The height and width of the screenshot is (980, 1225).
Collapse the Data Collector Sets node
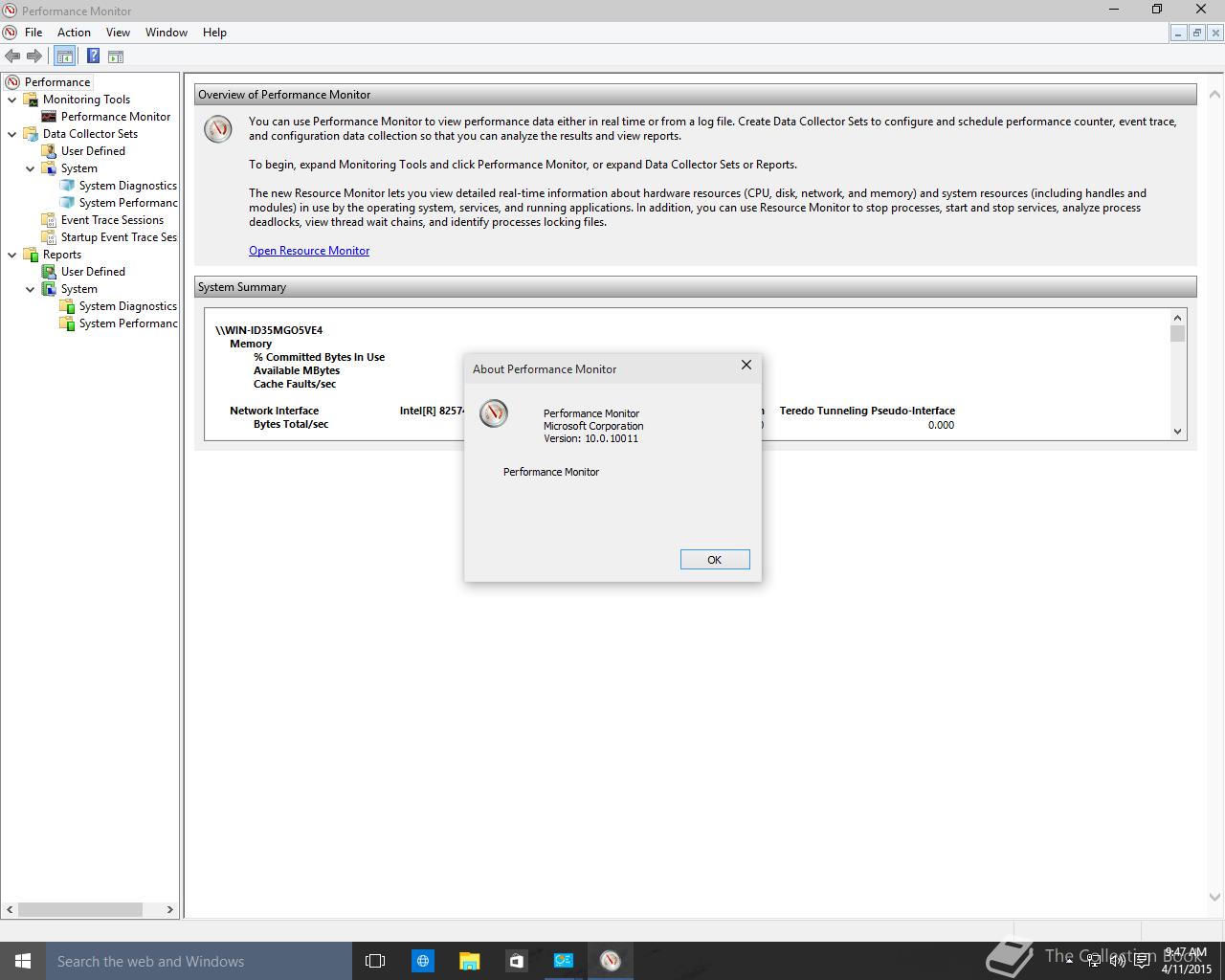tap(12, 134)
